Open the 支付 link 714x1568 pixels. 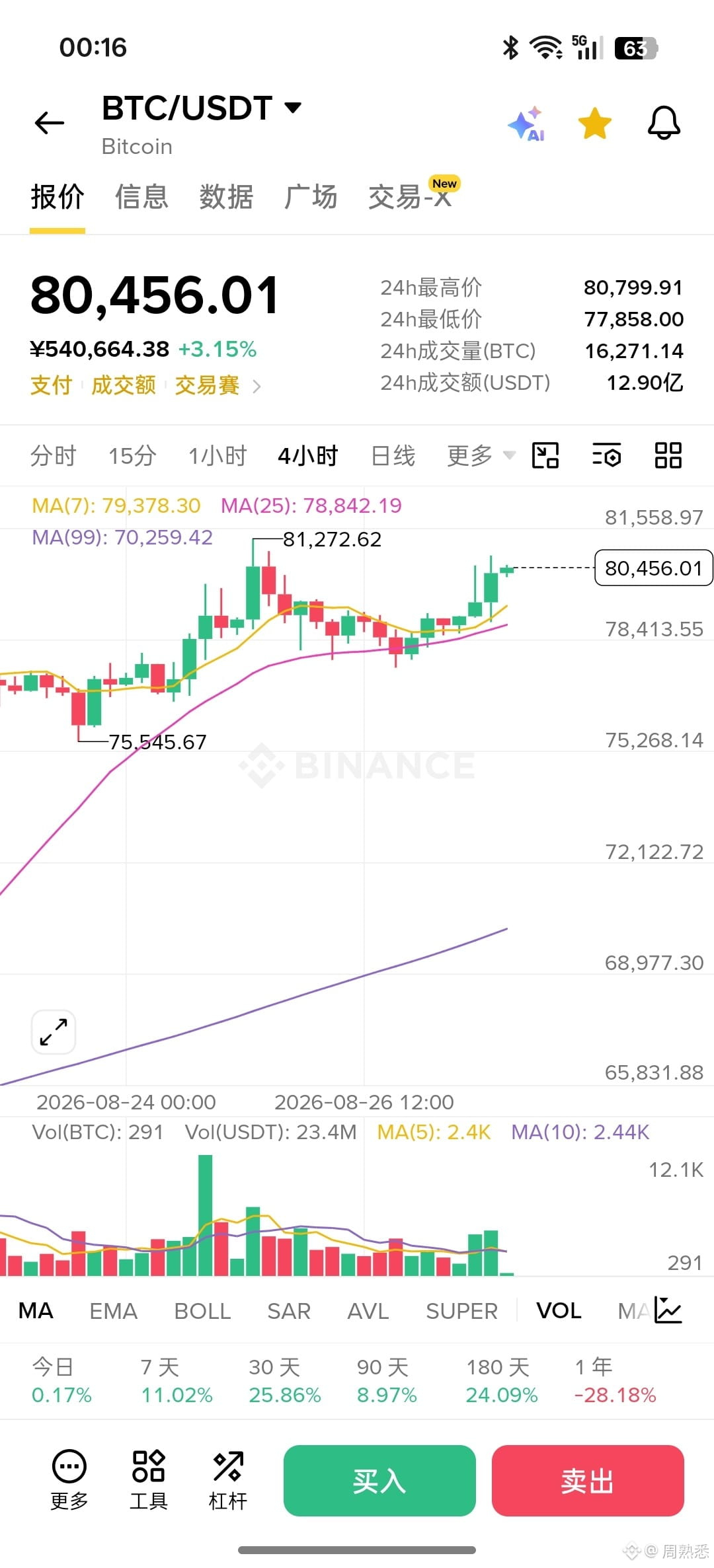tap(51, 385)
